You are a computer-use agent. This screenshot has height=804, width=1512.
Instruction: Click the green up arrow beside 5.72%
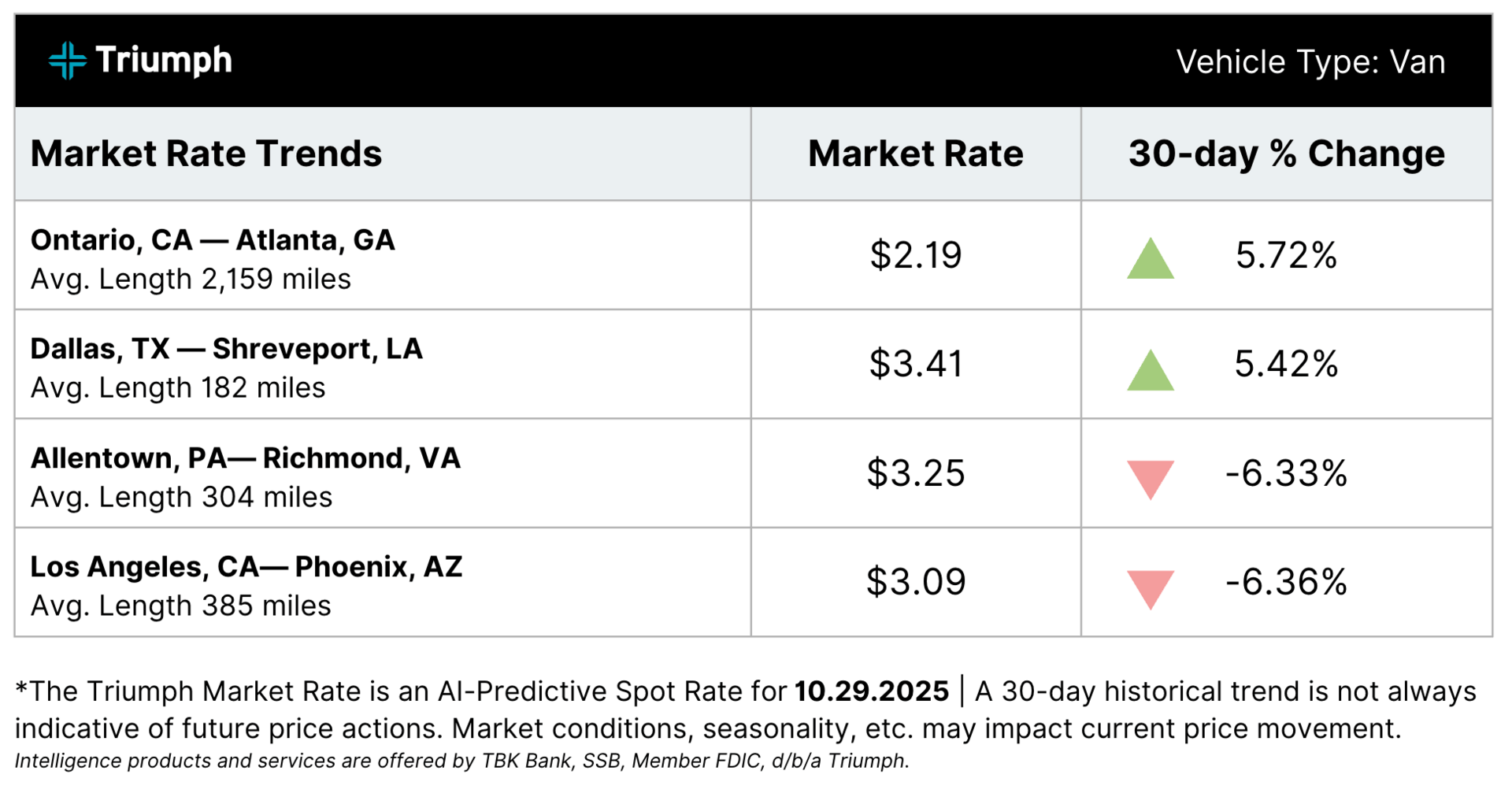tap(1151, 258)
